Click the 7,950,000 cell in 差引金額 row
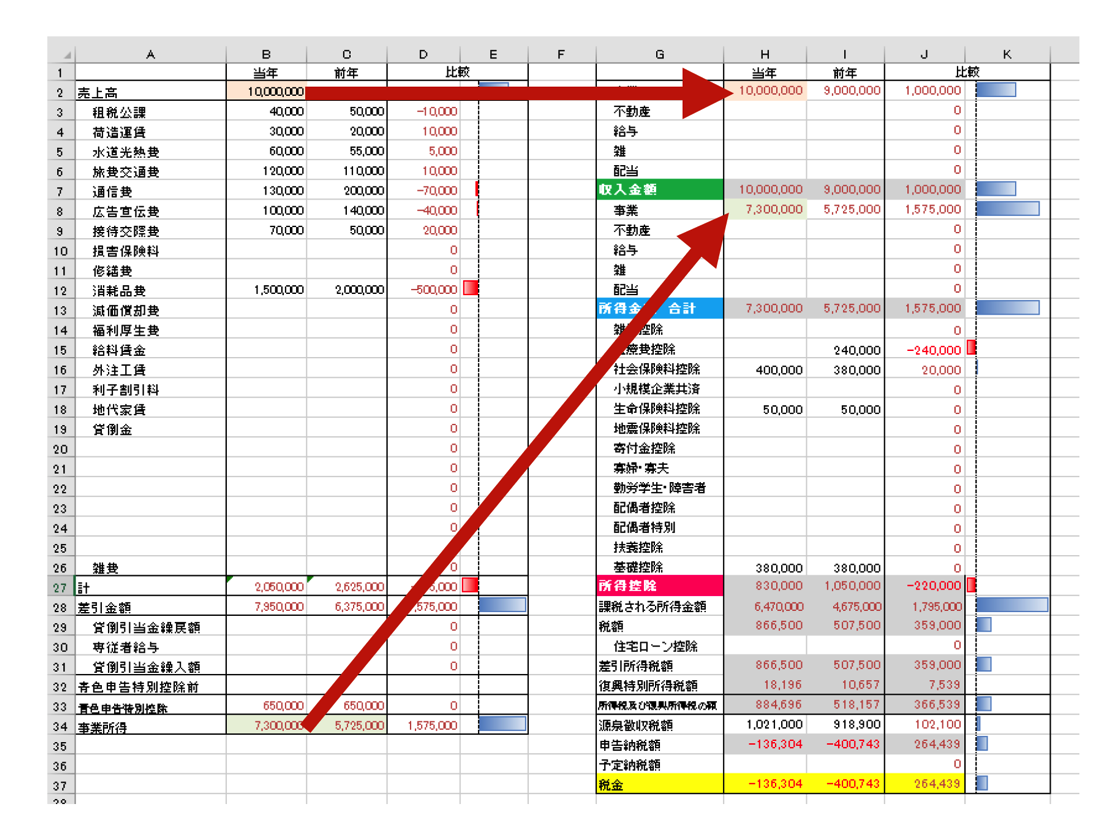1098x822 pixels. [266, 606]
